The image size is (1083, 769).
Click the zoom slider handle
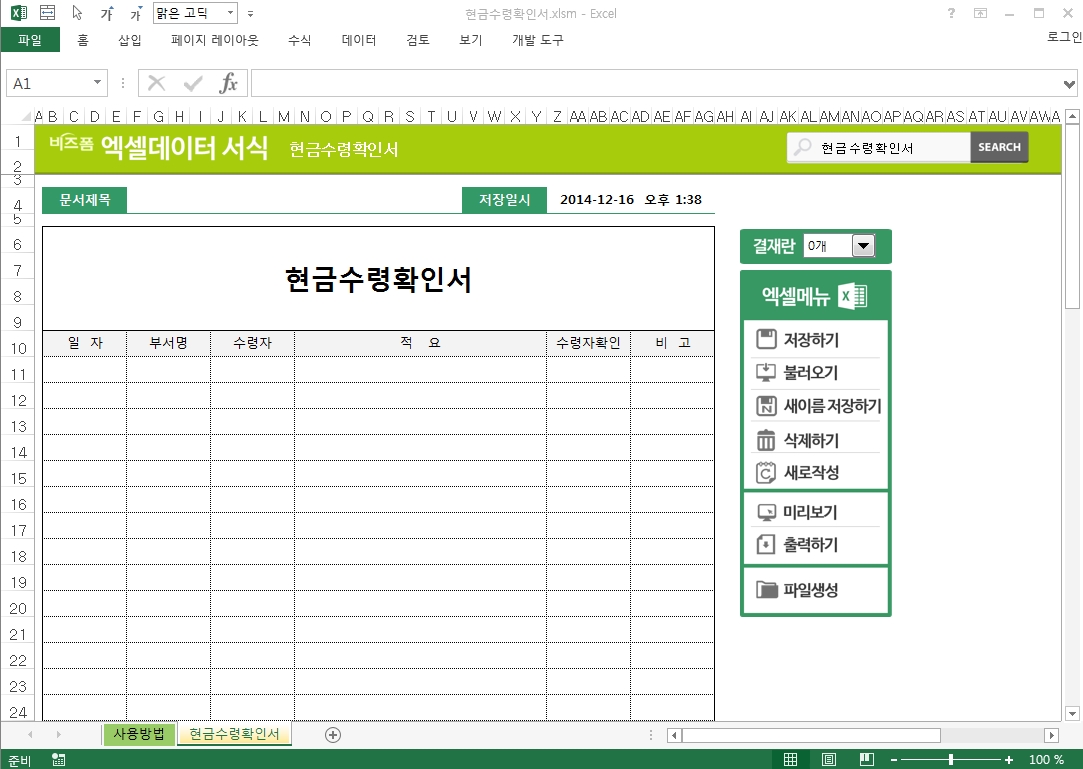coord(951,760)
